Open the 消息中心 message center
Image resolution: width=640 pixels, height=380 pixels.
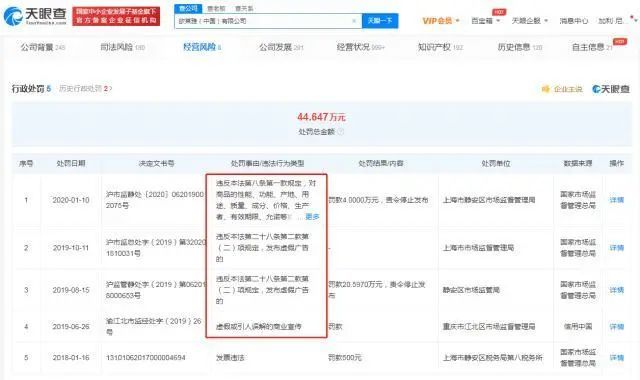point(573,21)
